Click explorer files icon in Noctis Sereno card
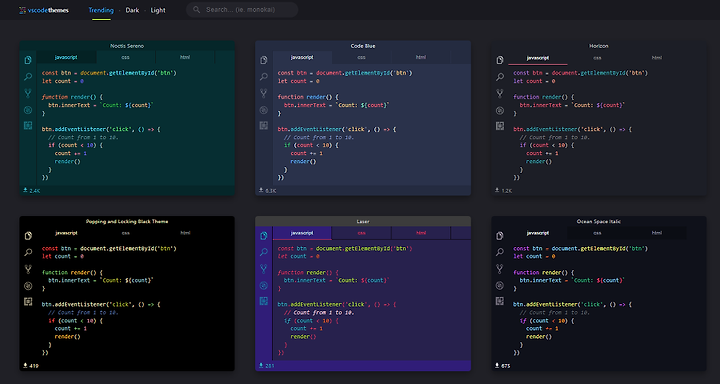The image size is (720, 384). pos(28,60)
